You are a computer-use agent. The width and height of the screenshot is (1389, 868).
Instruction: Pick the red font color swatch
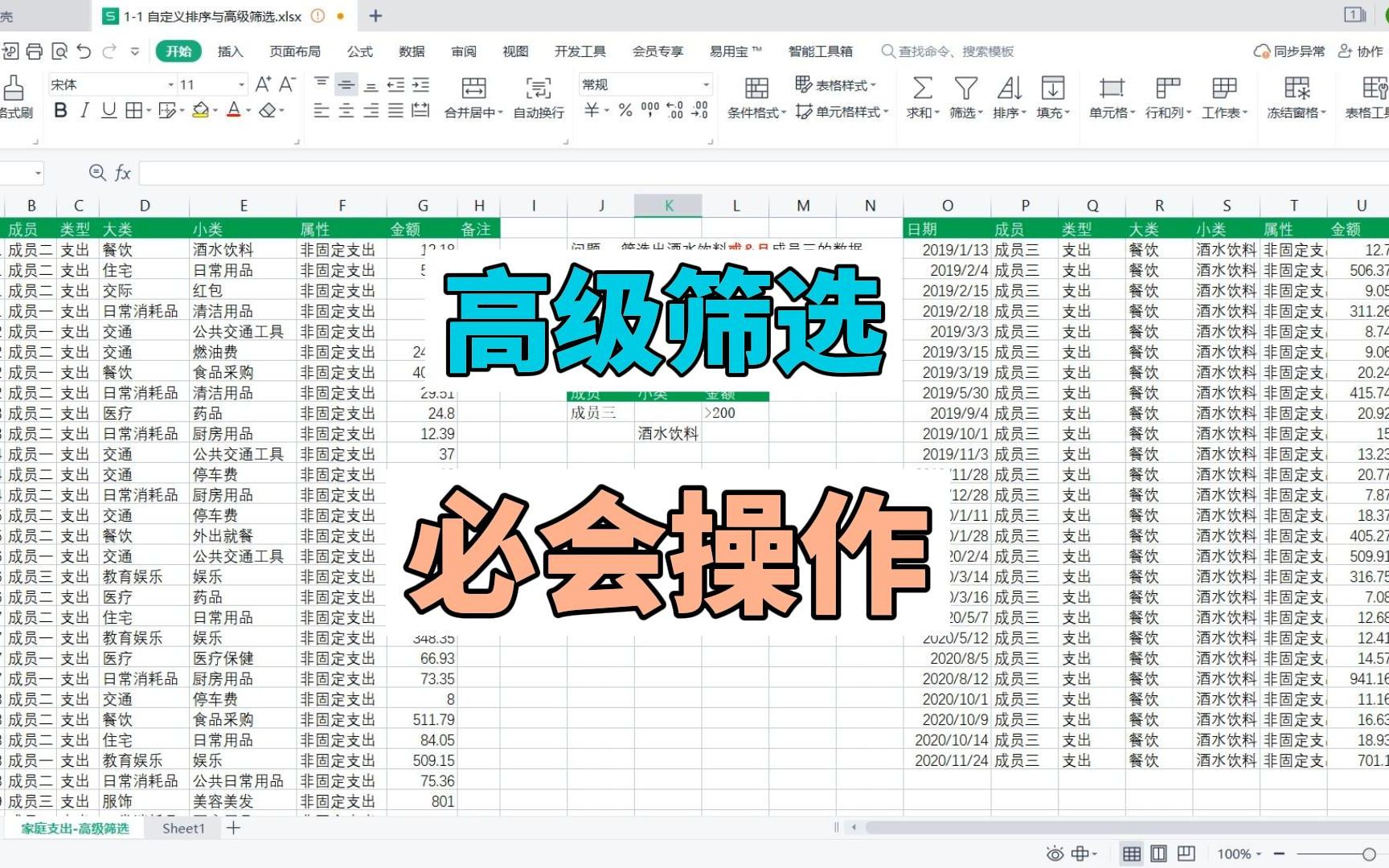coord(234,110)
